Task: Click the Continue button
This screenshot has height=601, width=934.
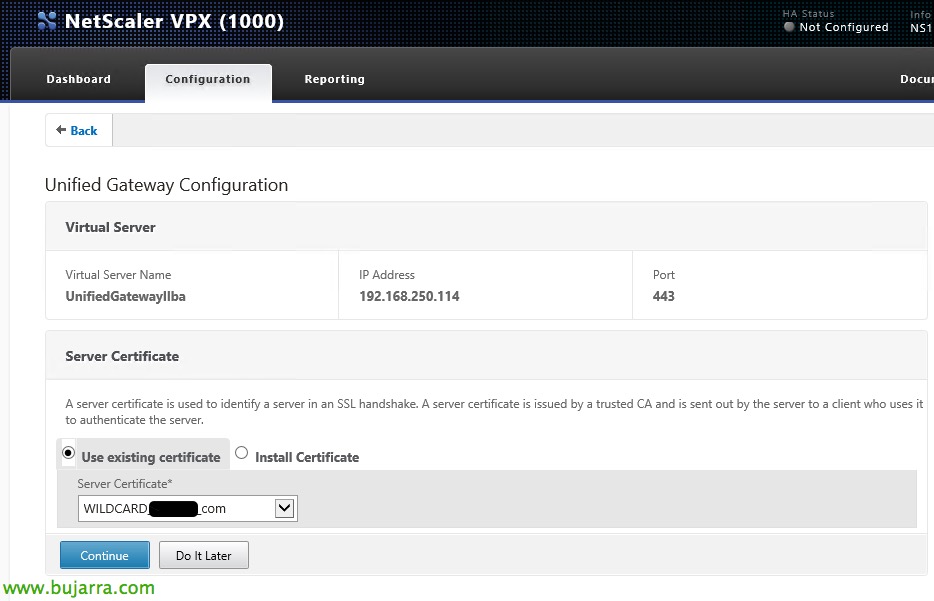Action: [105, 555]
